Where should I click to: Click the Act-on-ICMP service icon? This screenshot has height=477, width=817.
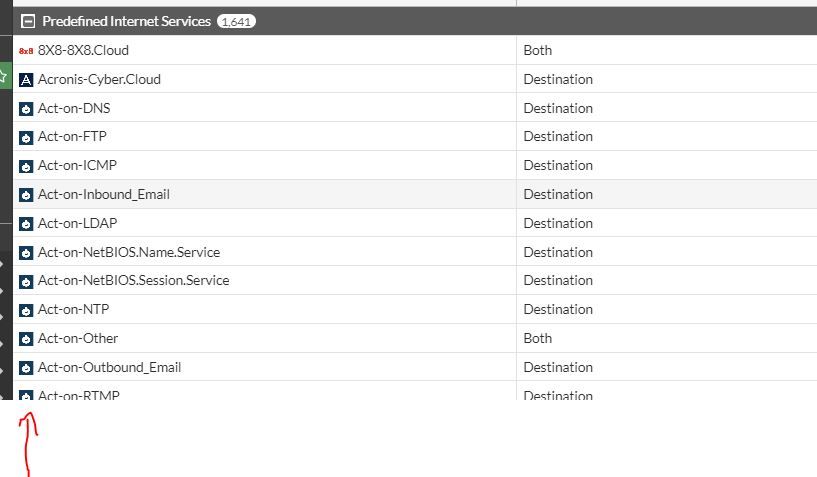[x=26, y=166]
